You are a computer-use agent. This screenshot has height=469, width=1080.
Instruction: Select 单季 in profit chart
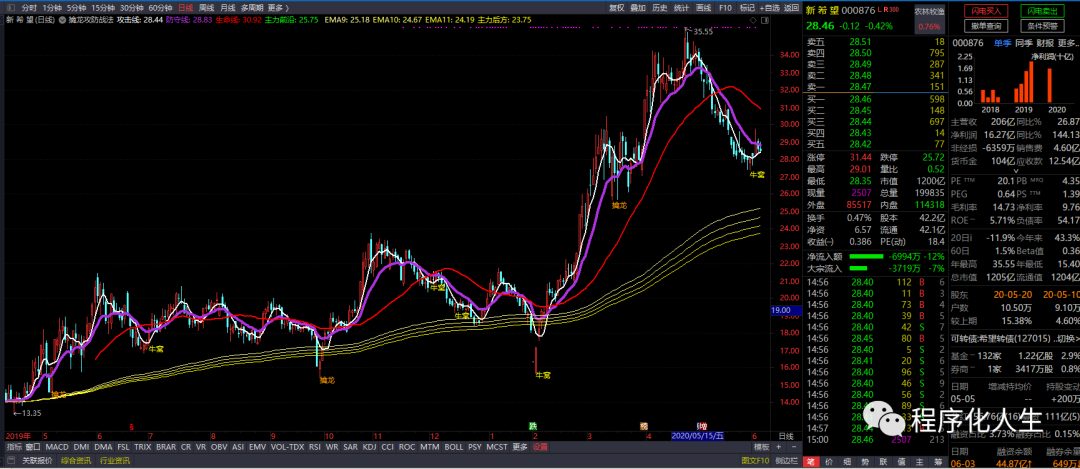tap(1002, 43)
